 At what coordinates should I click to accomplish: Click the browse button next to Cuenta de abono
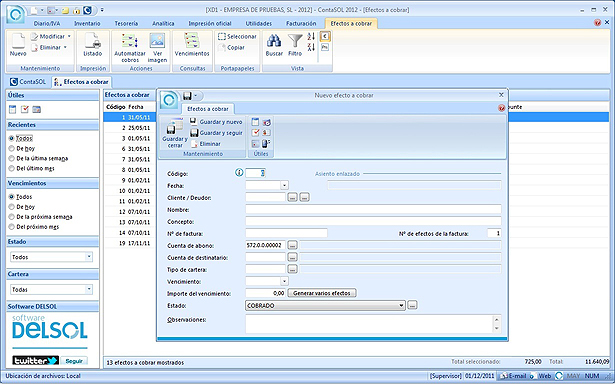point(293,246)
